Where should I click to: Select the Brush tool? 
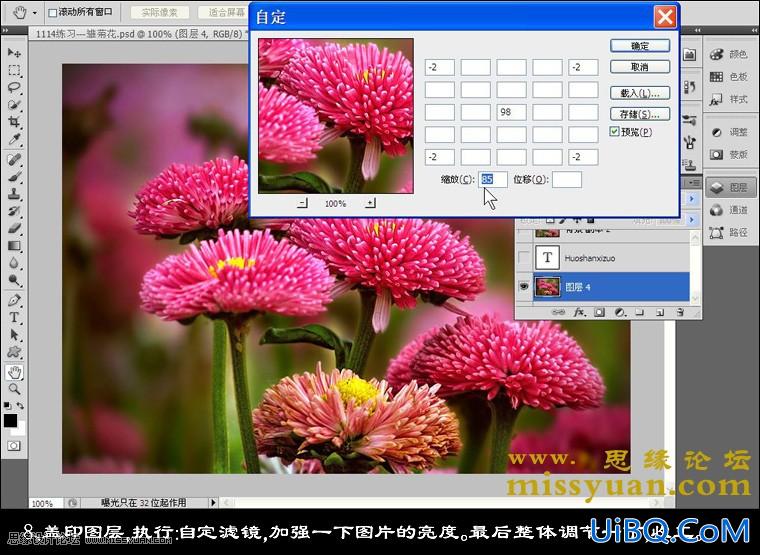click(14, 176)
